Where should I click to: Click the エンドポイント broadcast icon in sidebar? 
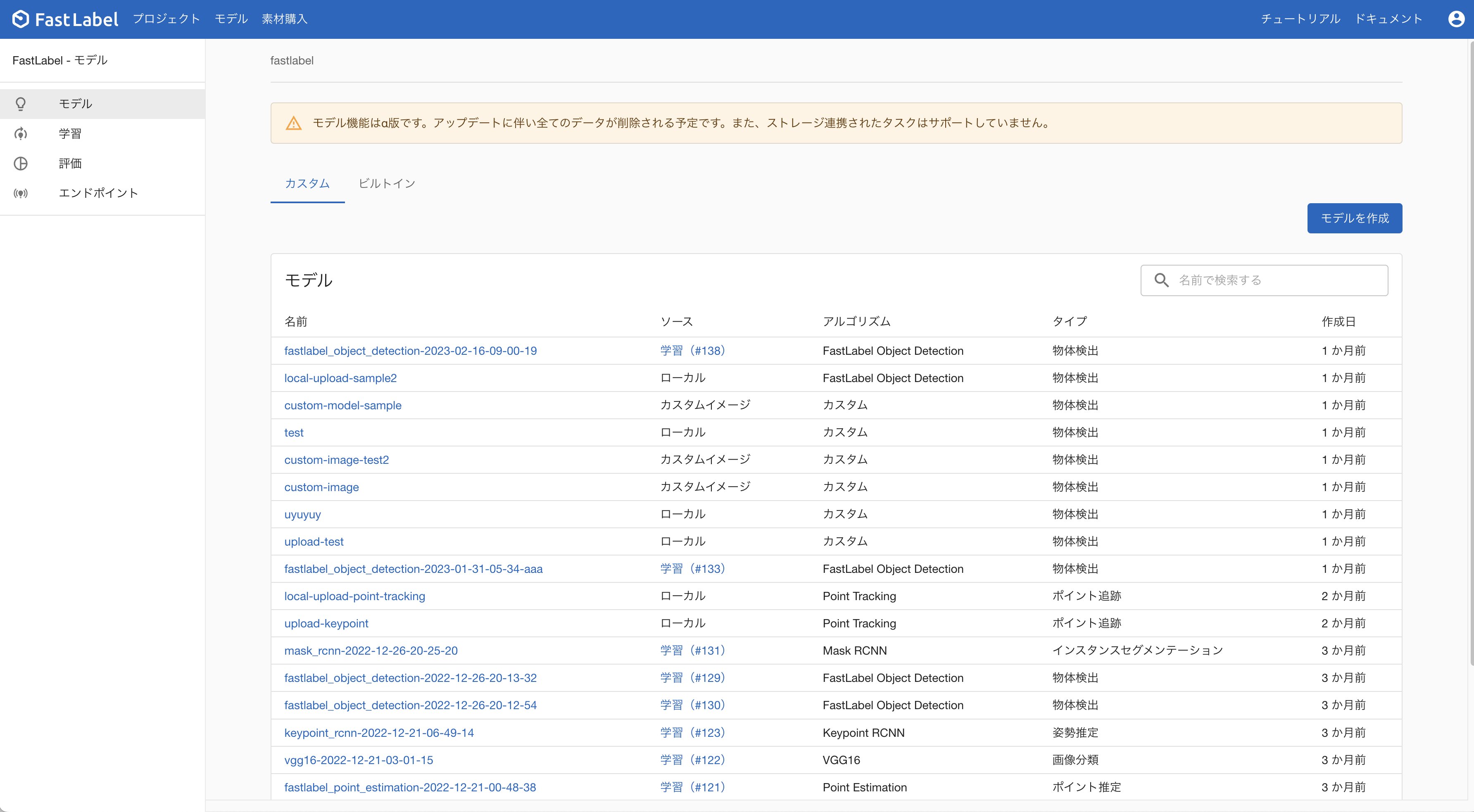tap(21, 193)
